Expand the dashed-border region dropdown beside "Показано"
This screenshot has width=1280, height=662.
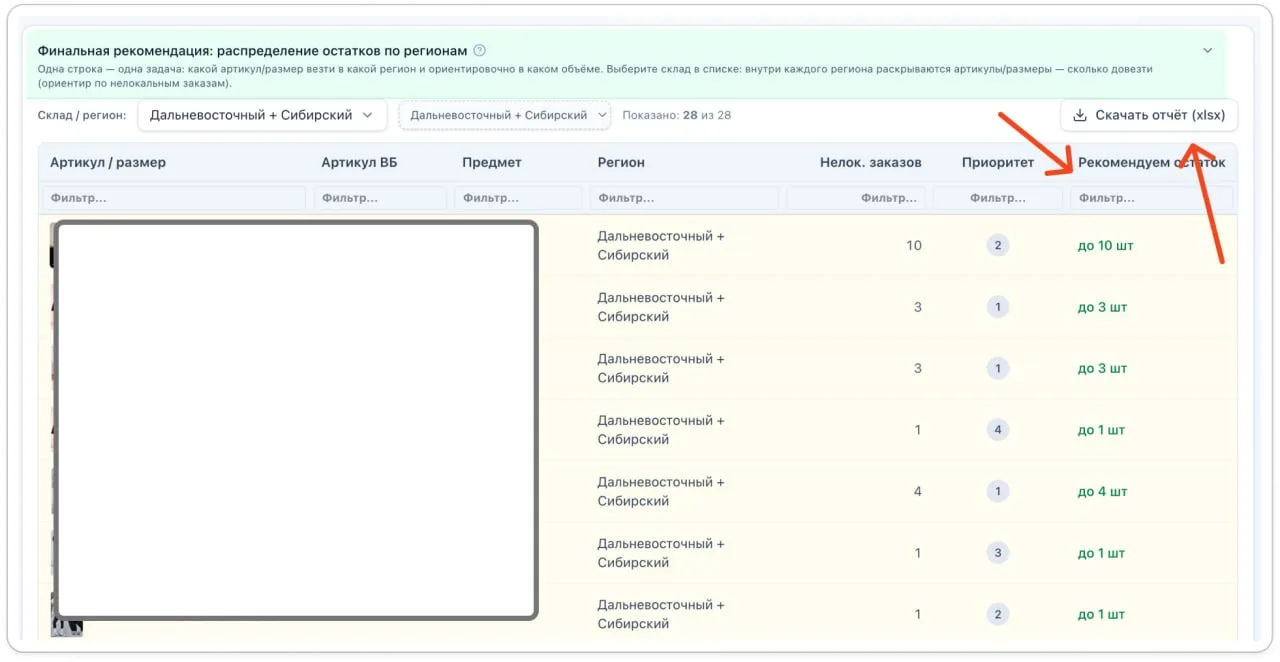[x=505, y=115]
